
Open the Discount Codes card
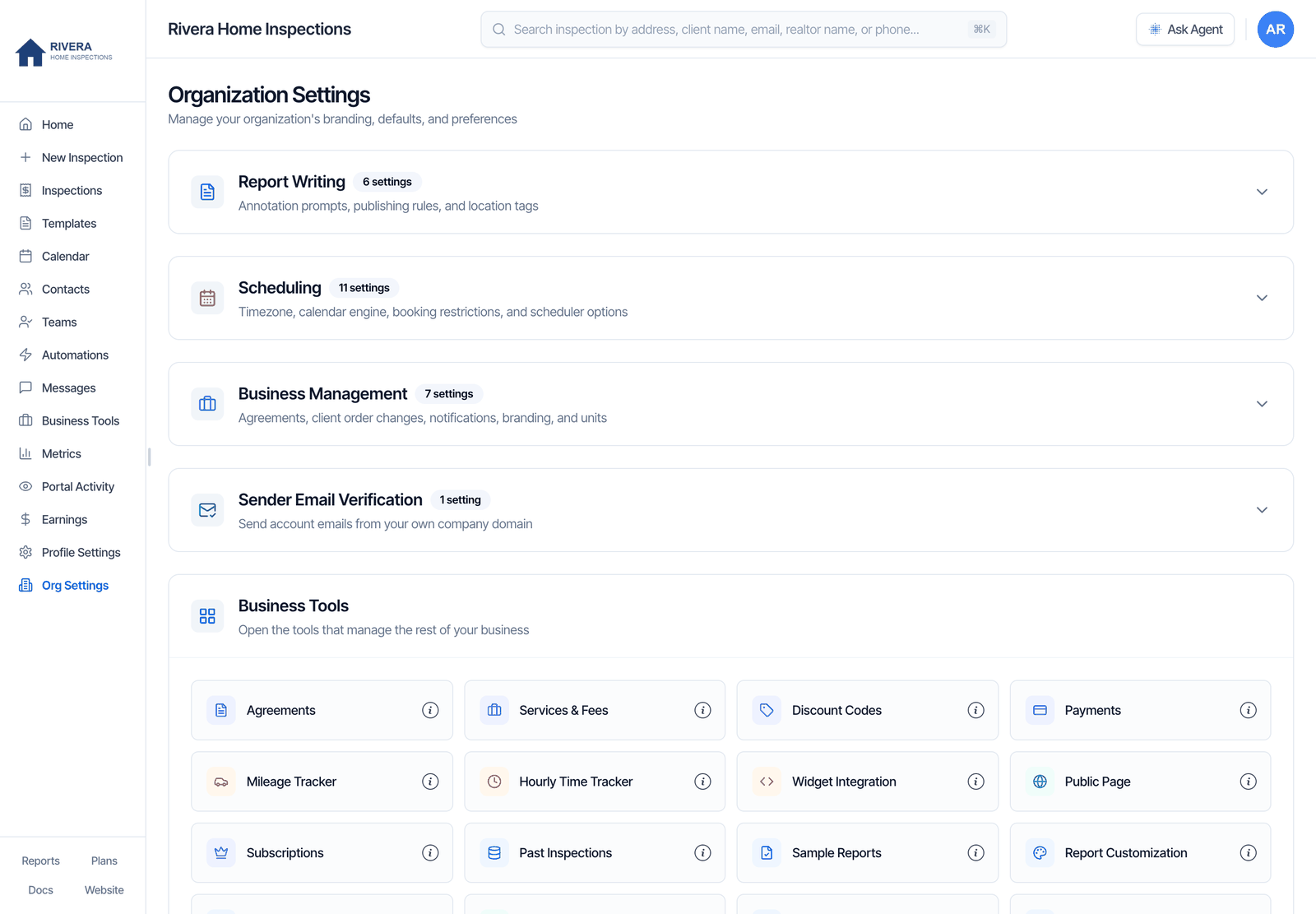coord(868,710)
